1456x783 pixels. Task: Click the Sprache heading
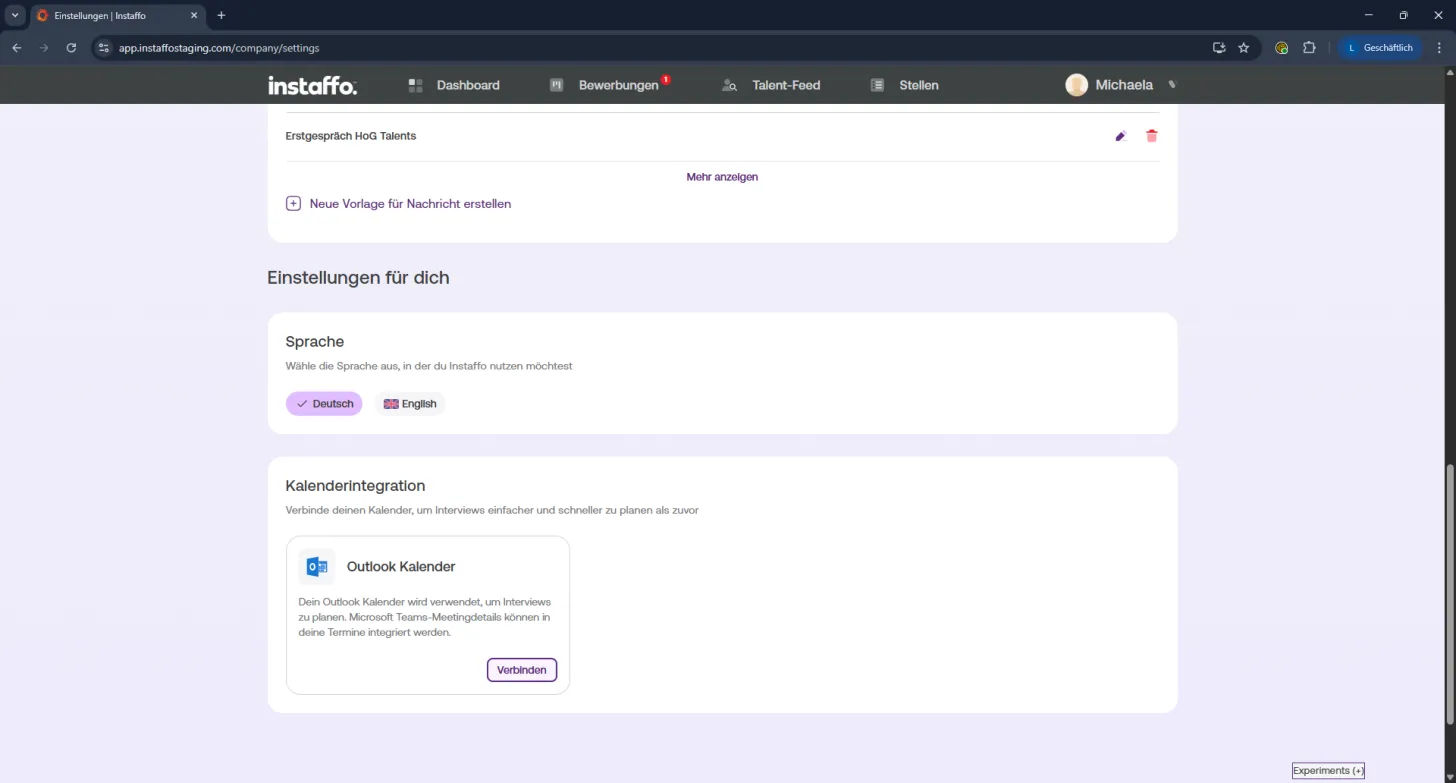tap(315, 342)
